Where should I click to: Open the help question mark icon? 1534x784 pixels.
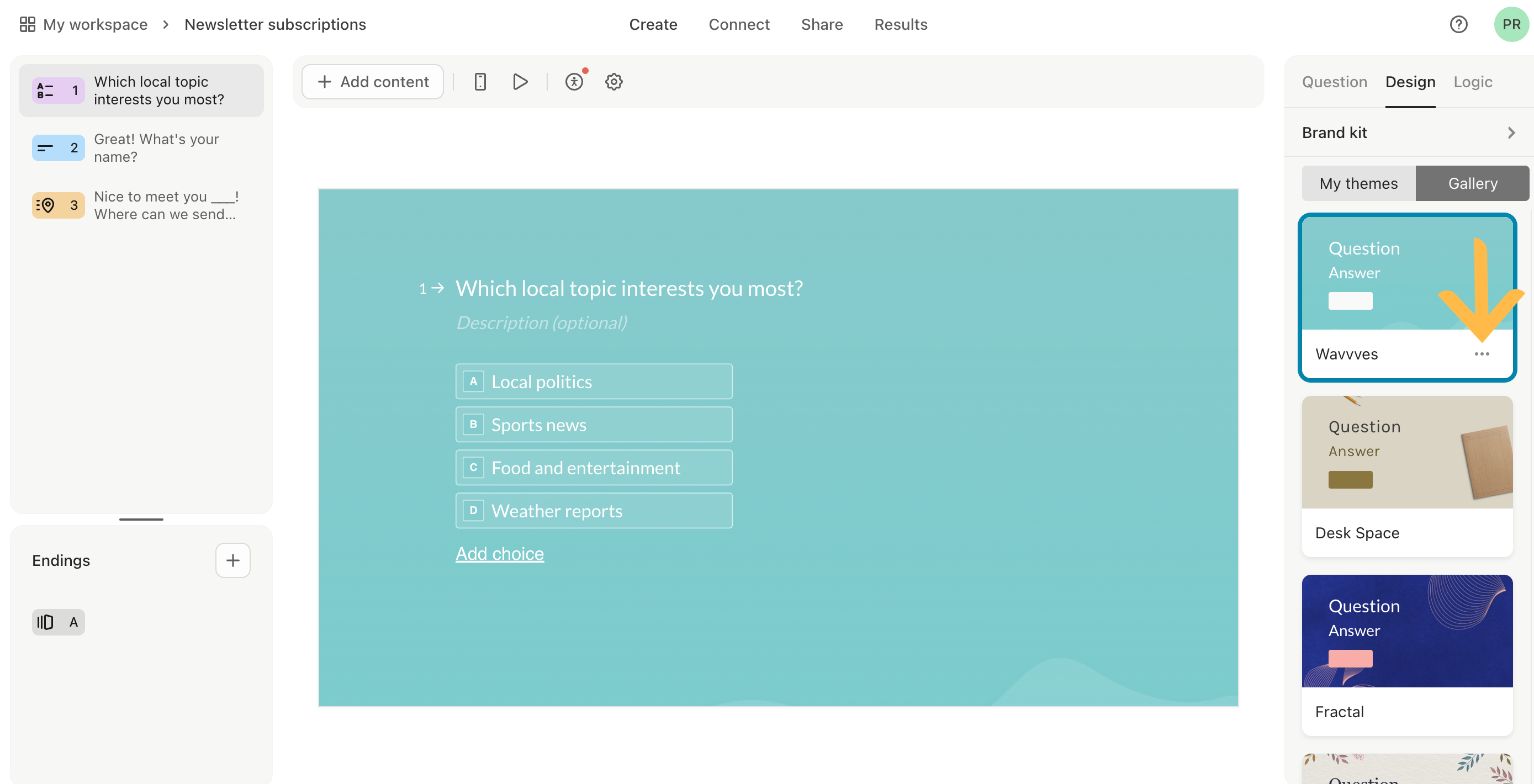pos(1458,24)
